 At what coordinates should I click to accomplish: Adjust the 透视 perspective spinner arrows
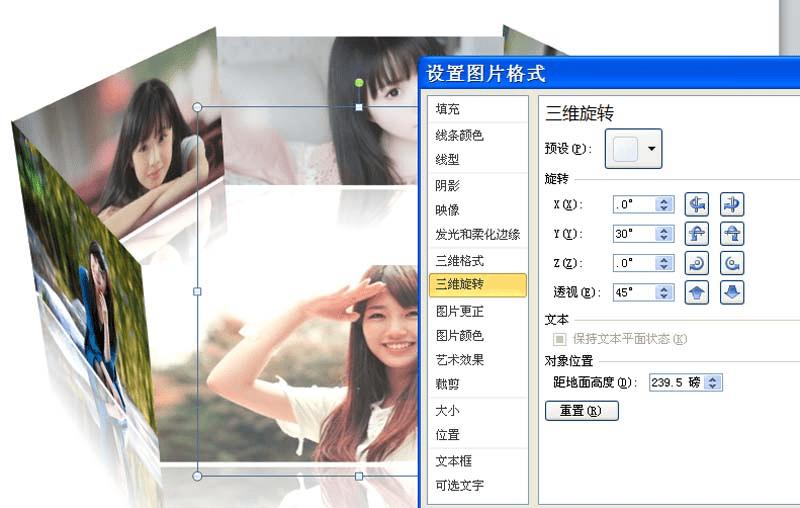pyautogui.click(x=664, y=292)
